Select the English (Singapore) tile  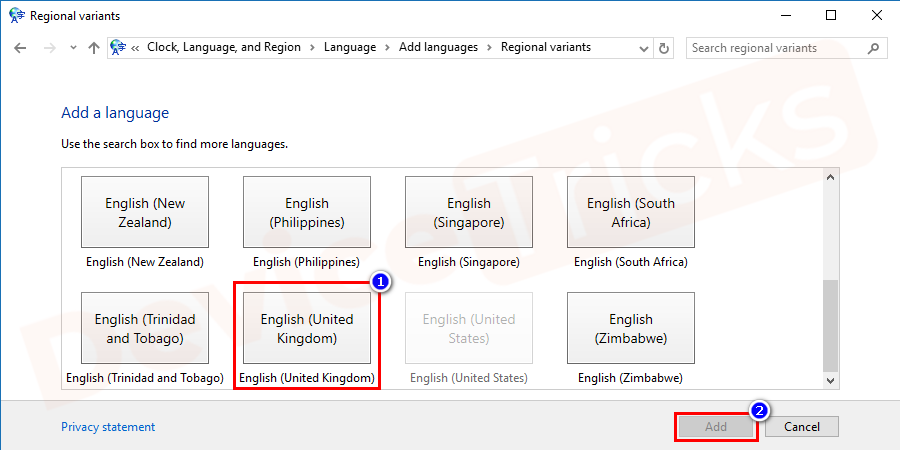(468, 212)
